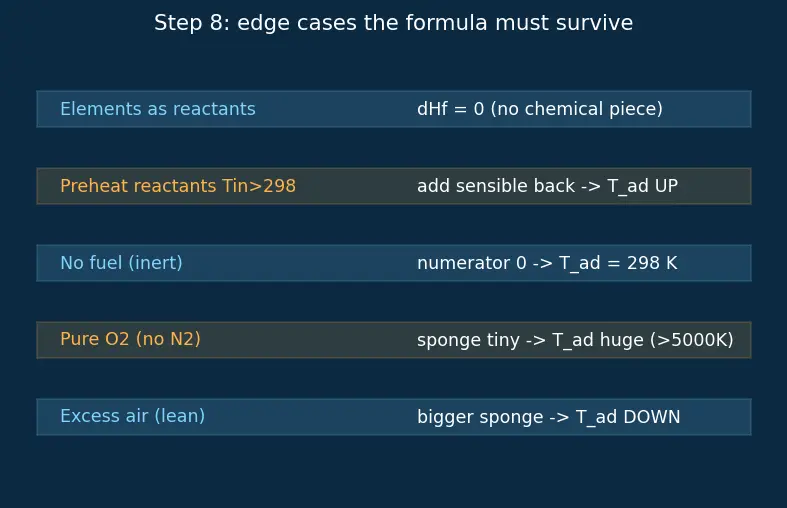Select "Step 8:" at the heading start
787x508 pixels.
pyautogui.click(x=192, y=23)
